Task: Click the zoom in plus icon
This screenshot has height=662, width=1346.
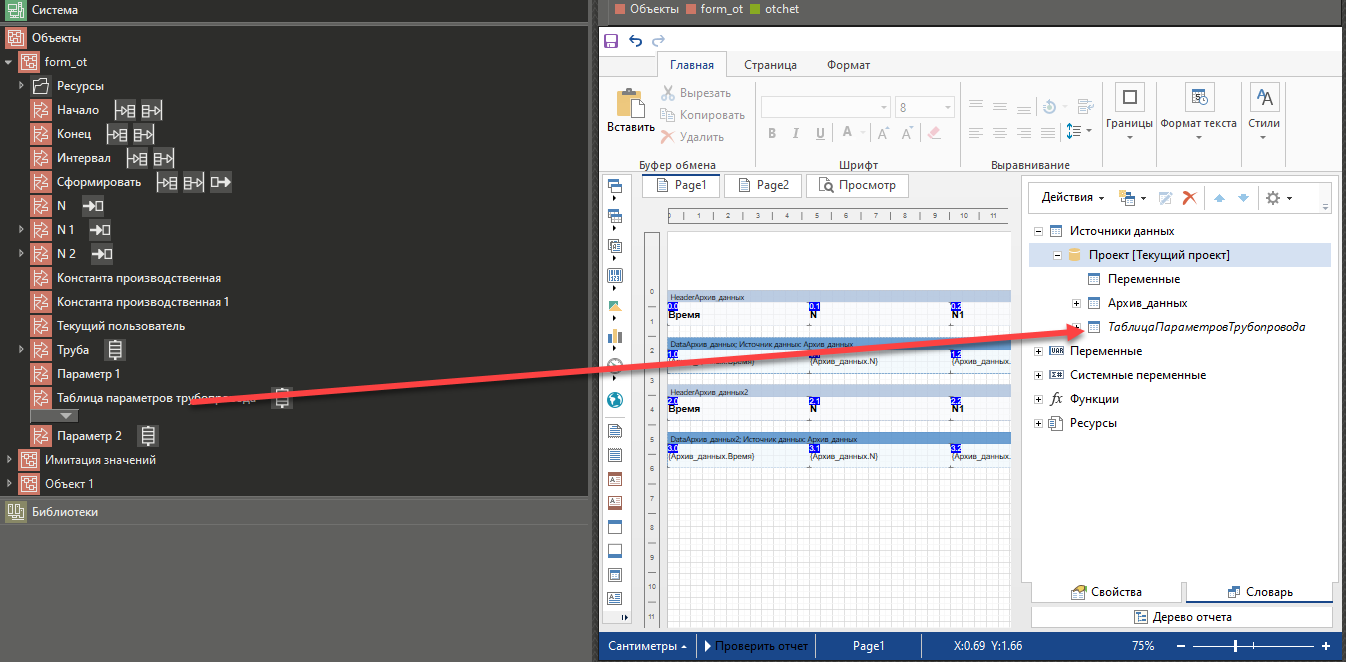Action: pyautogui.click(x=1326, y=646)
